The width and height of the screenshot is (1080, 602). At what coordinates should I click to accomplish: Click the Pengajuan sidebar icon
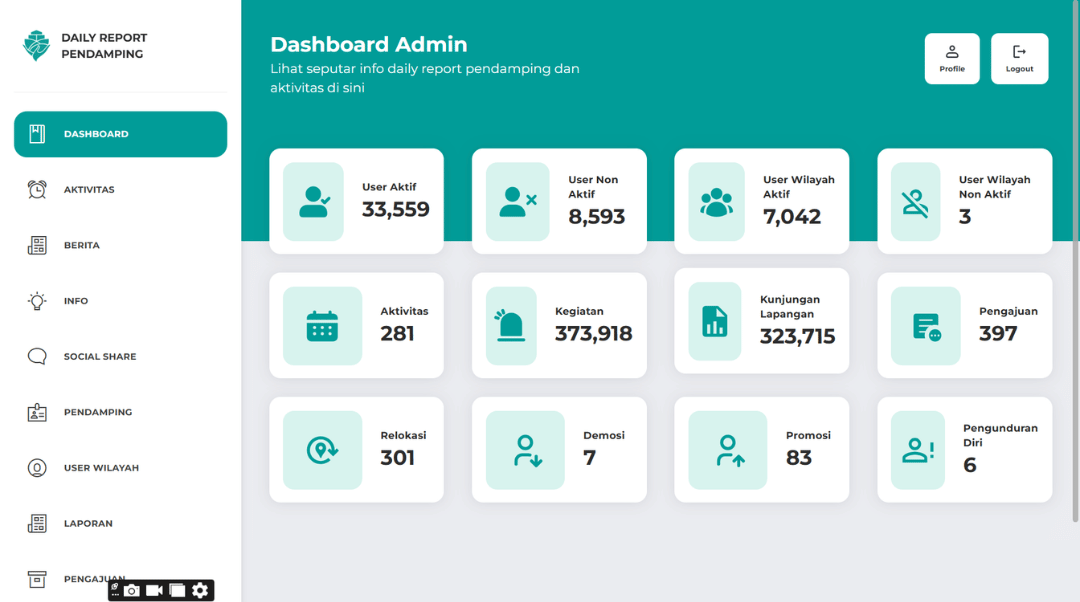(x=36, y=579)
